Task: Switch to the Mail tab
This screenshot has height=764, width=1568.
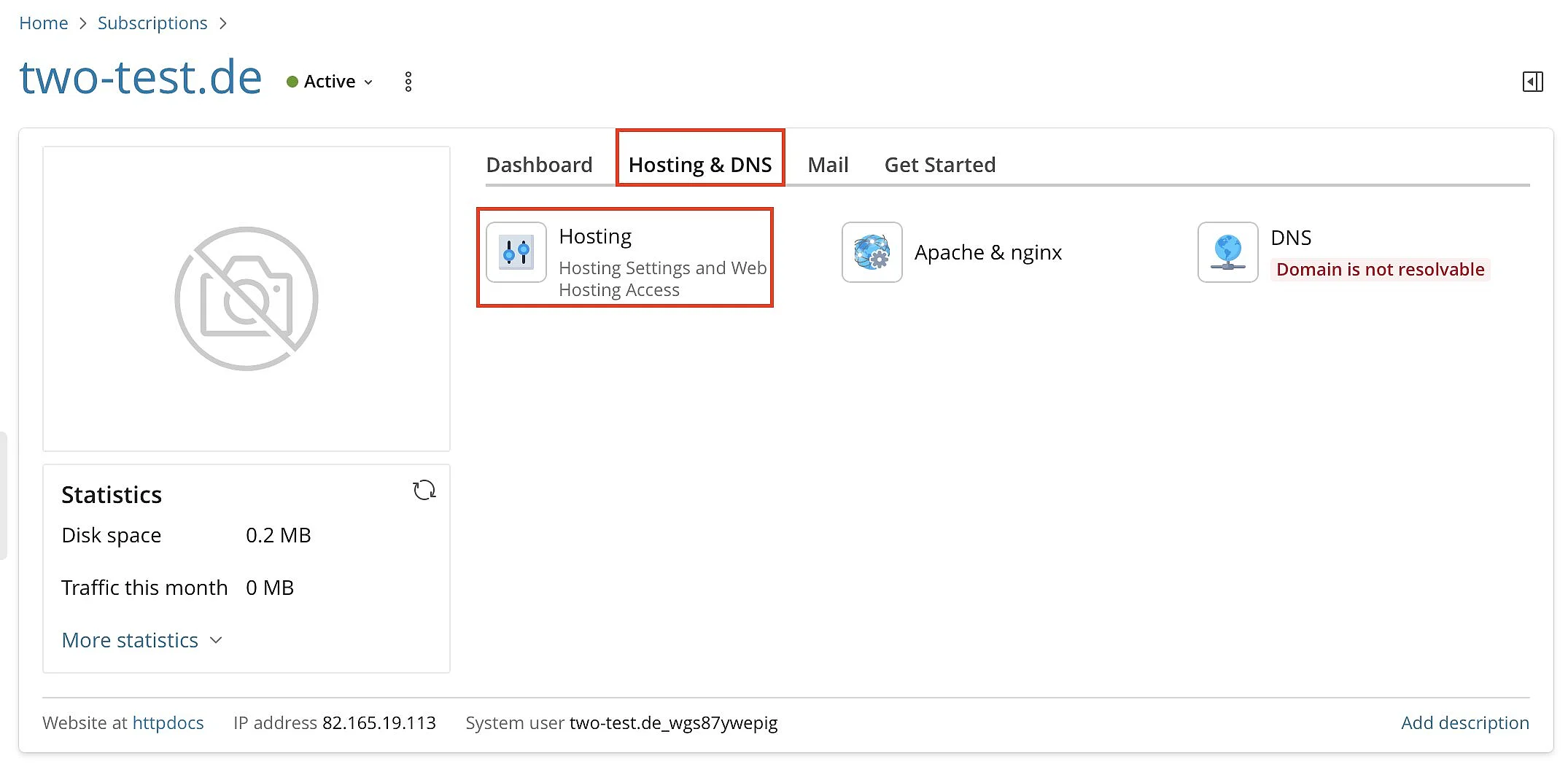Action: (828, 165)
